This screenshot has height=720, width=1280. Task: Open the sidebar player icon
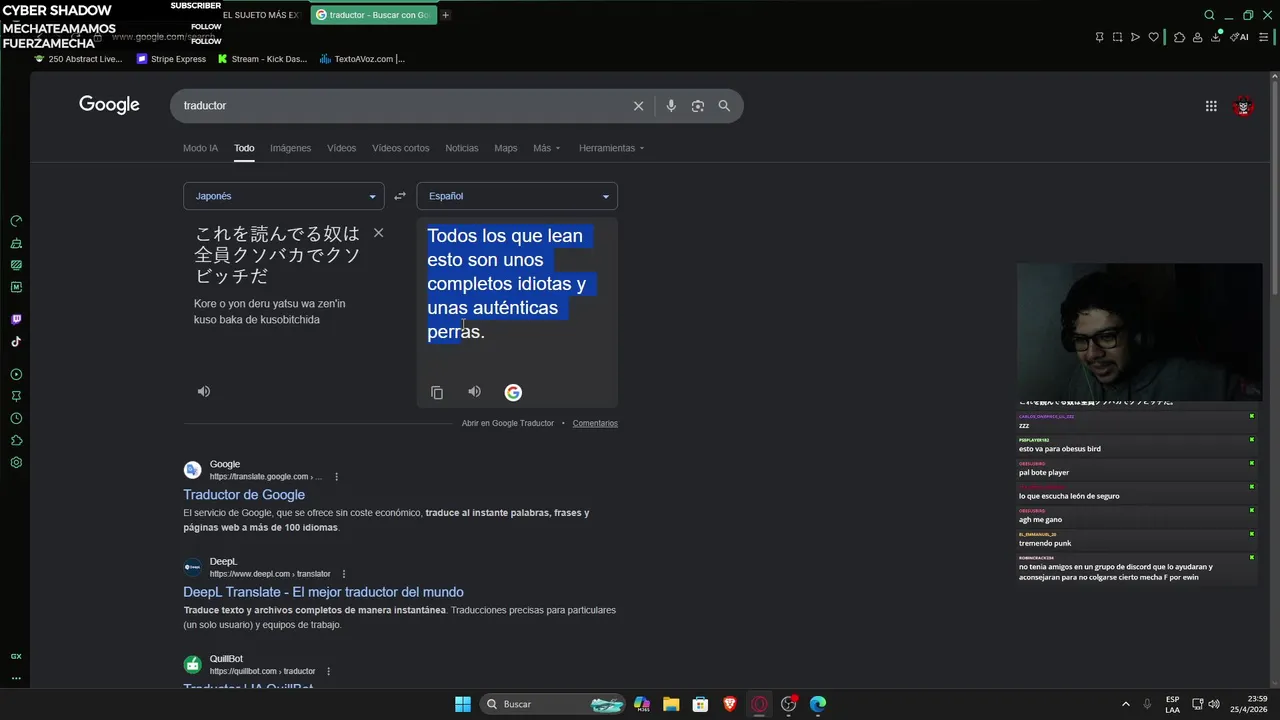coord(16,375)
